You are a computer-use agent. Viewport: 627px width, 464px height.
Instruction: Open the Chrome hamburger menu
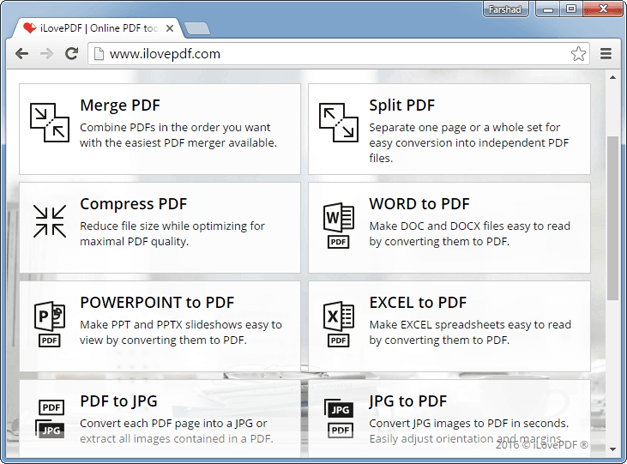(x=606, y=54)
